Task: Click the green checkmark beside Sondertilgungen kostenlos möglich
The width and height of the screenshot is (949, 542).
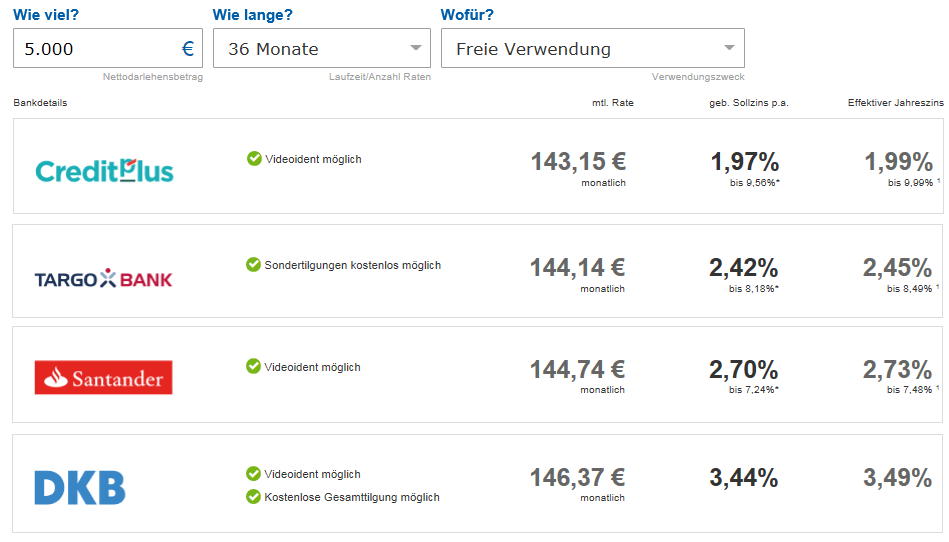Action: (253, 264)
